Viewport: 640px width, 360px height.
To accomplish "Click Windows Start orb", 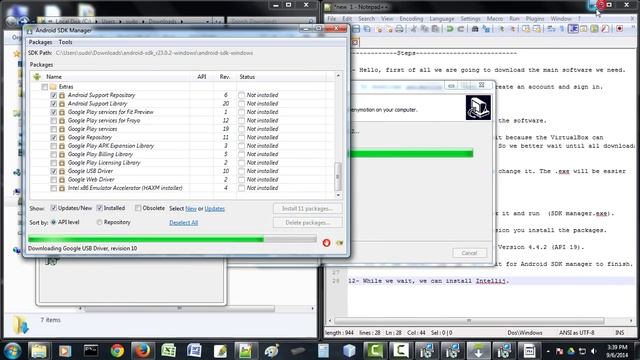I will [x=12, y=351].
